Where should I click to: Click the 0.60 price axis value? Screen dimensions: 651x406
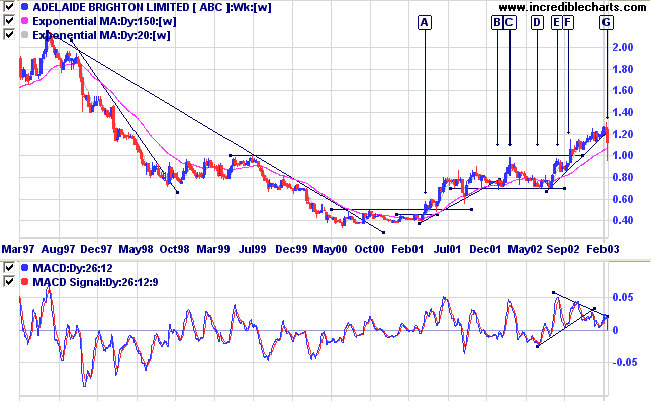click(x=623, y=199)
